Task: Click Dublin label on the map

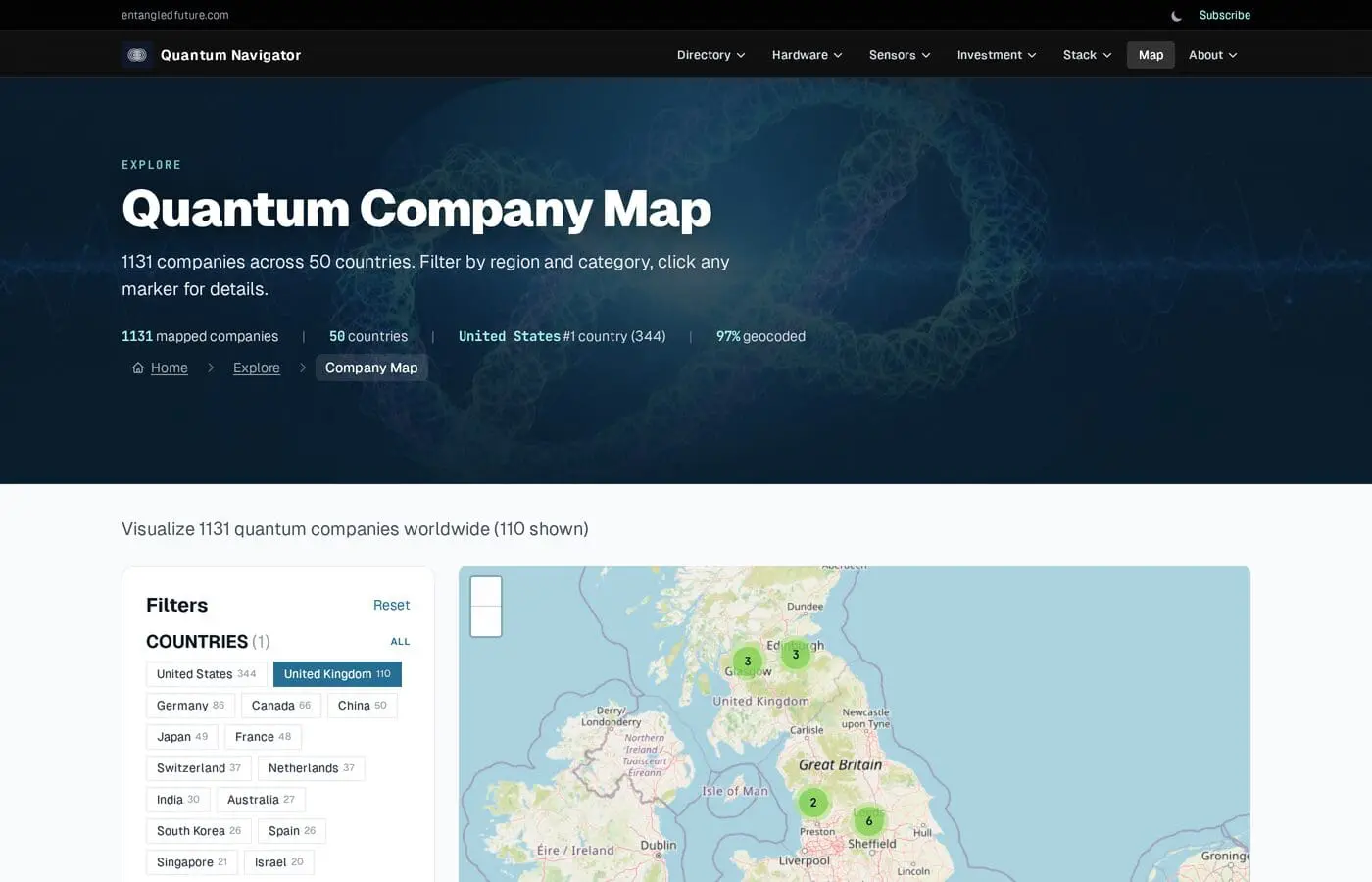Action: pos(659,845)
